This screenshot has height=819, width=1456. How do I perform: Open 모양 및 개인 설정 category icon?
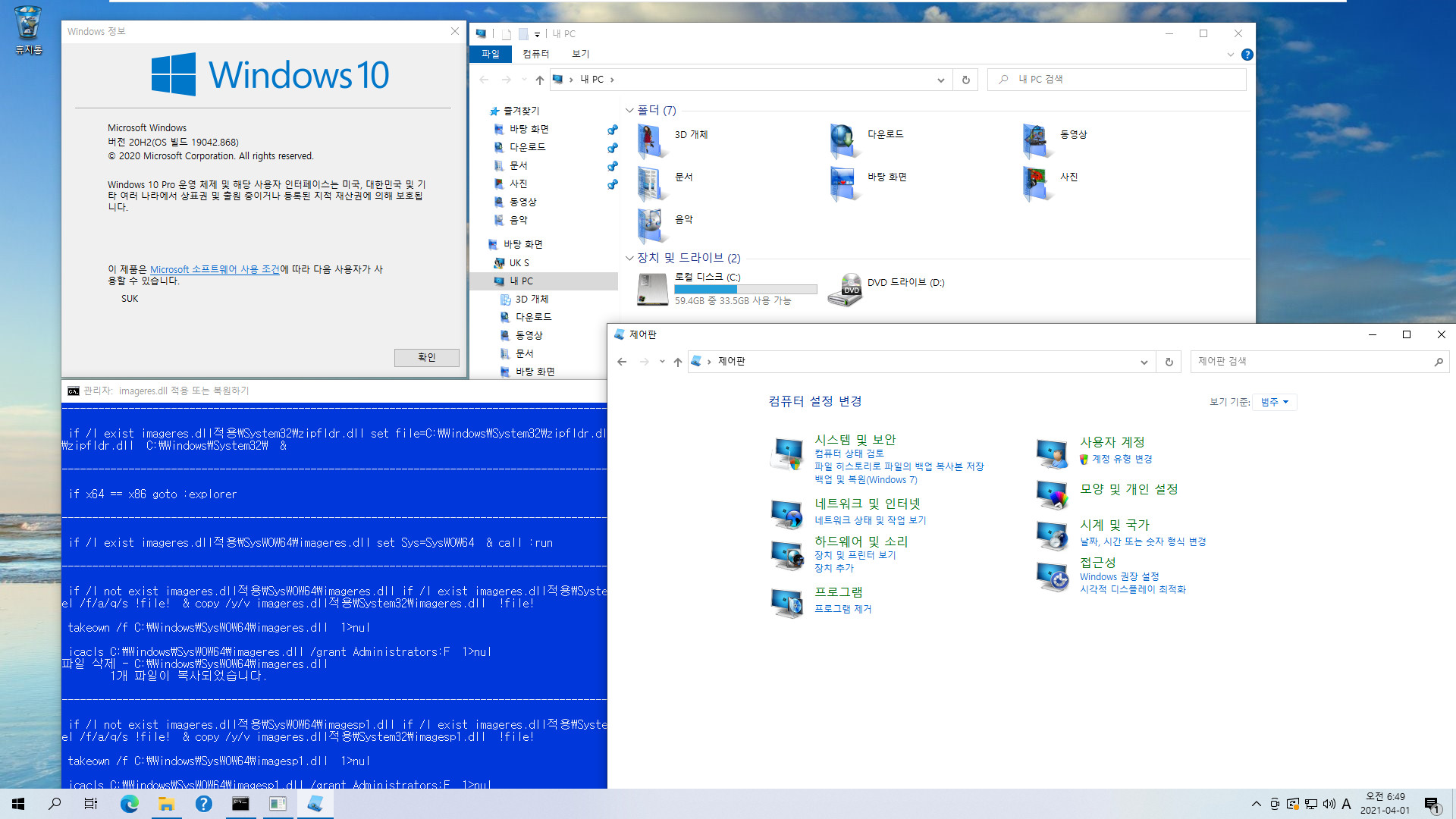(x=1053, y=494)
